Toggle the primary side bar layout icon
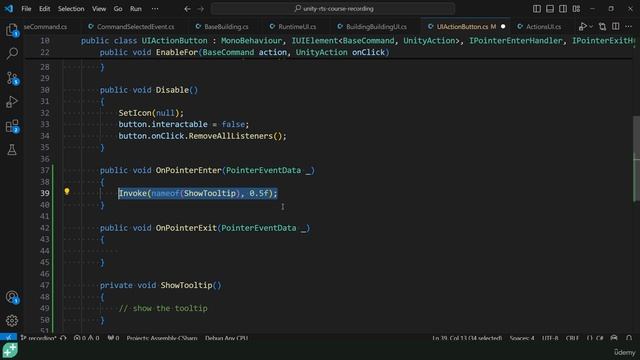The image size is (640, 360). tap(537, 9)
